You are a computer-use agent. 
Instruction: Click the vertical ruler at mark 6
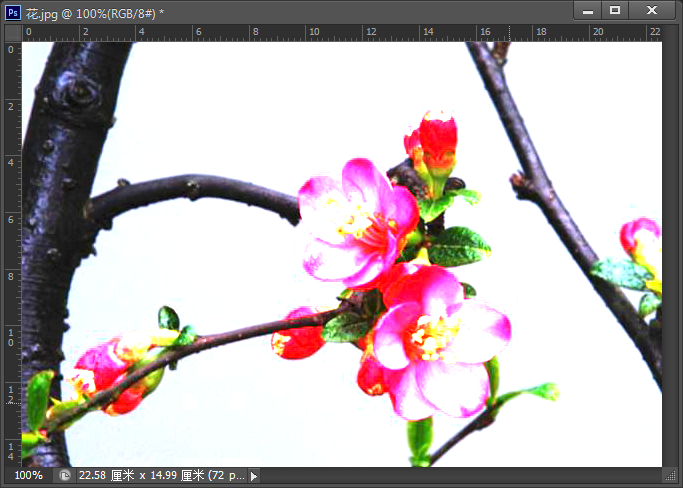[x=12, y=218]
